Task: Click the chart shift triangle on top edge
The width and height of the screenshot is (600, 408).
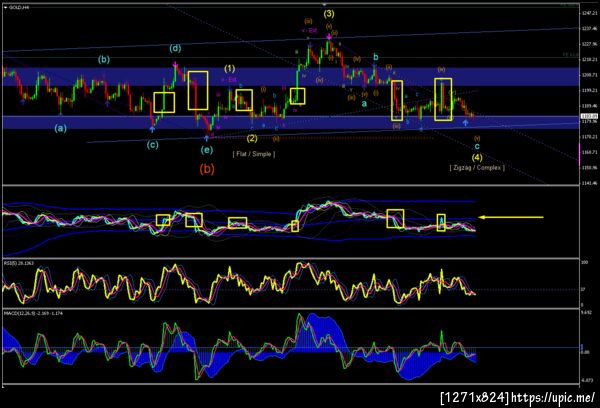Action: click(x=324, y=5)
